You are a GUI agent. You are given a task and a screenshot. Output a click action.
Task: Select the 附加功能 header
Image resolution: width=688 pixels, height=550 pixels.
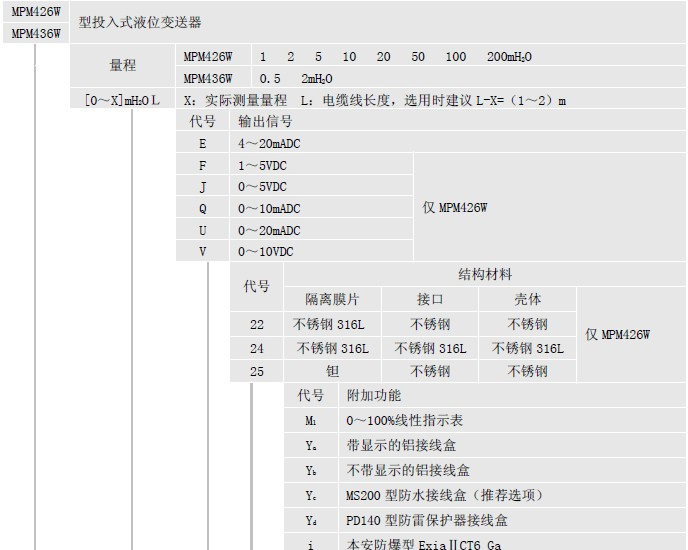374,396
